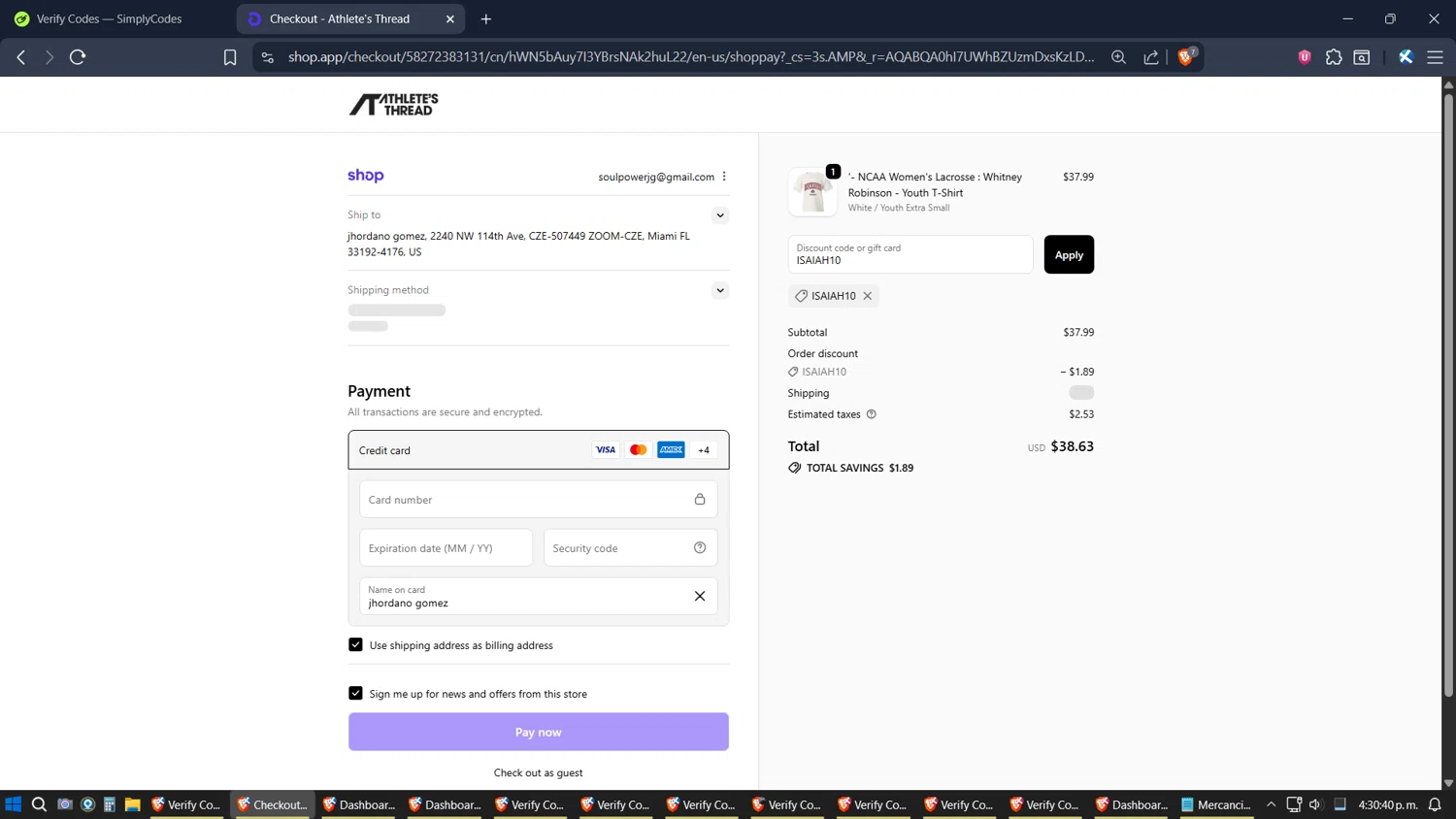Uncheck Use shipping address as billing address
The image size is (1456, 819).
pos(355,645)
